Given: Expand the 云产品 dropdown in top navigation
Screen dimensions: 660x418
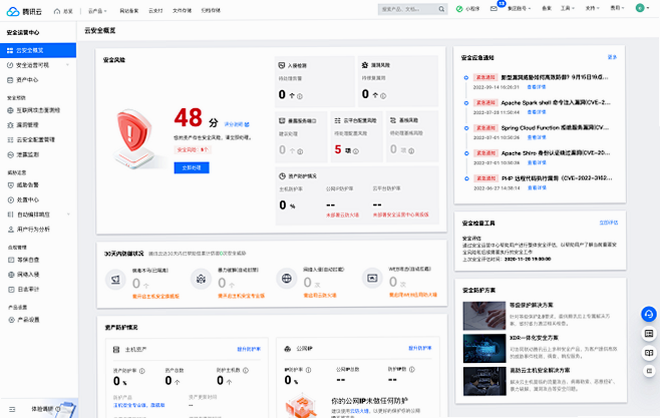Looking at the screenshot, I should tap(98, 11).
